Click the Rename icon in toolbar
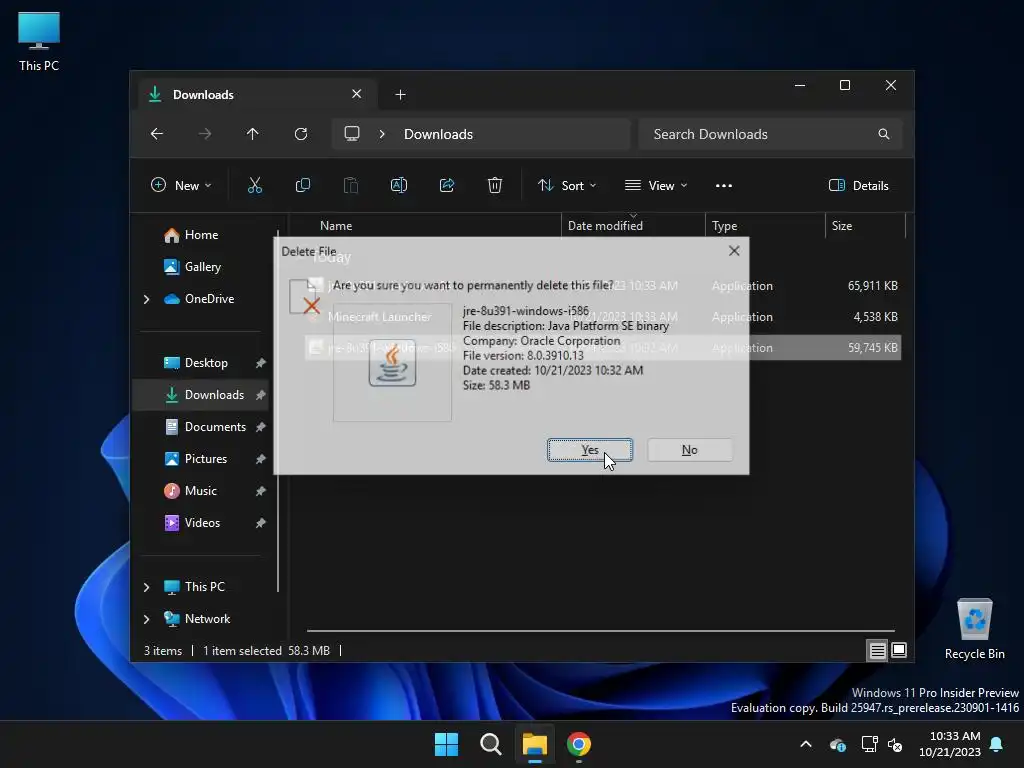The height and width of the screenshot is (768, 1024). tap(399, 185)
